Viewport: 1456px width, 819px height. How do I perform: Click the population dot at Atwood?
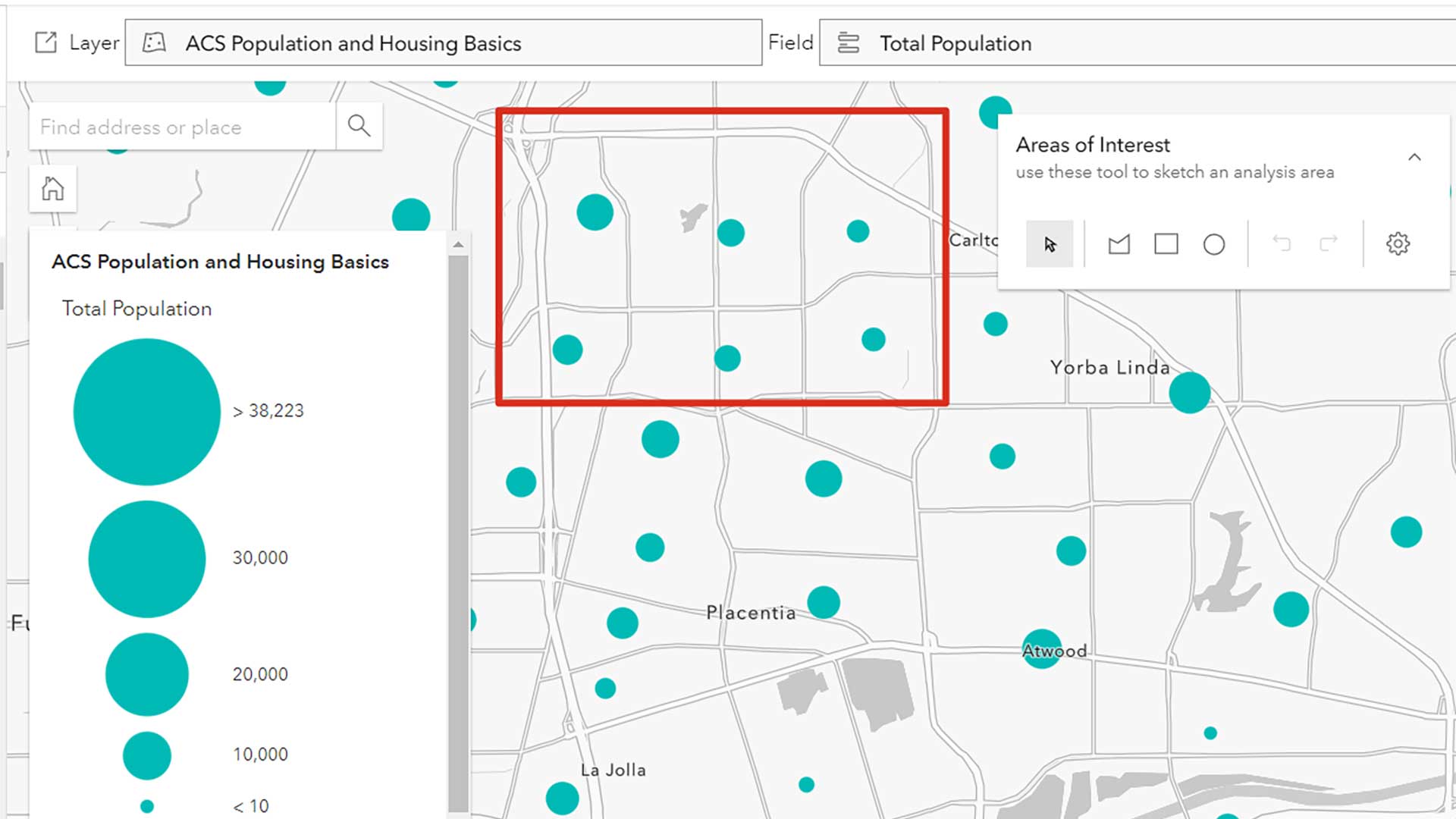tap(1041, 649)
